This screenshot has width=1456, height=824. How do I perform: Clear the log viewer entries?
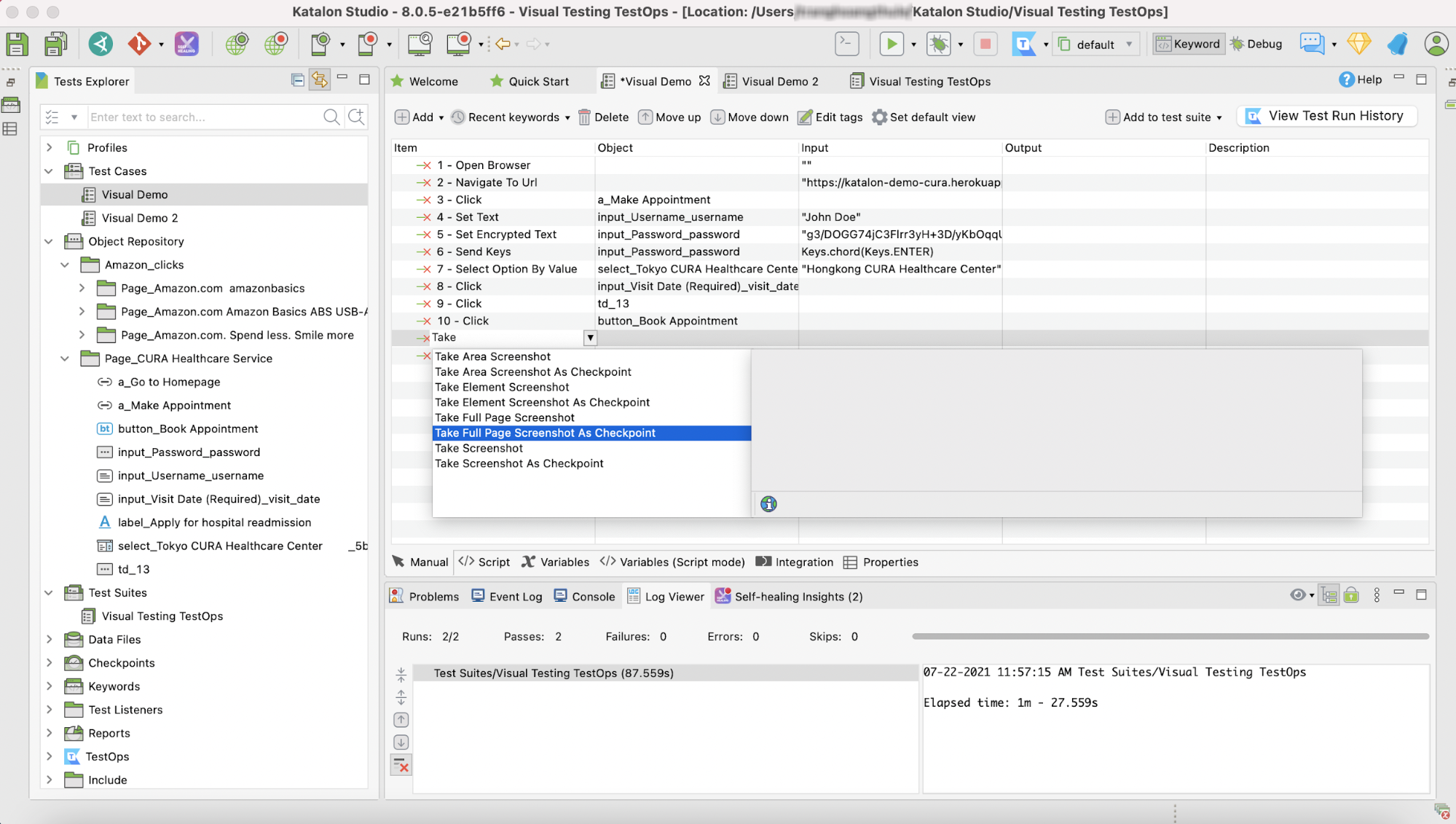401,765
